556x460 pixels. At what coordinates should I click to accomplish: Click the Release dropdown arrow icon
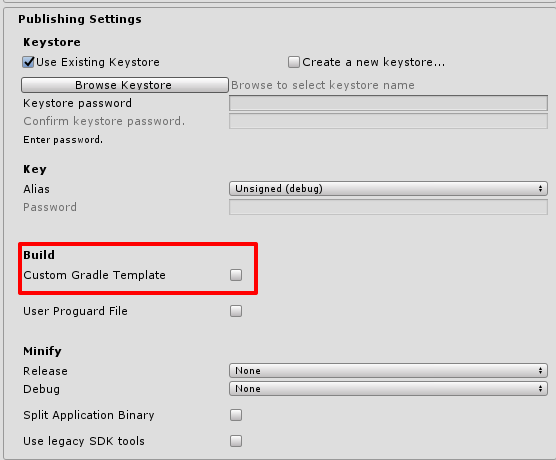(x=540, y=371)
